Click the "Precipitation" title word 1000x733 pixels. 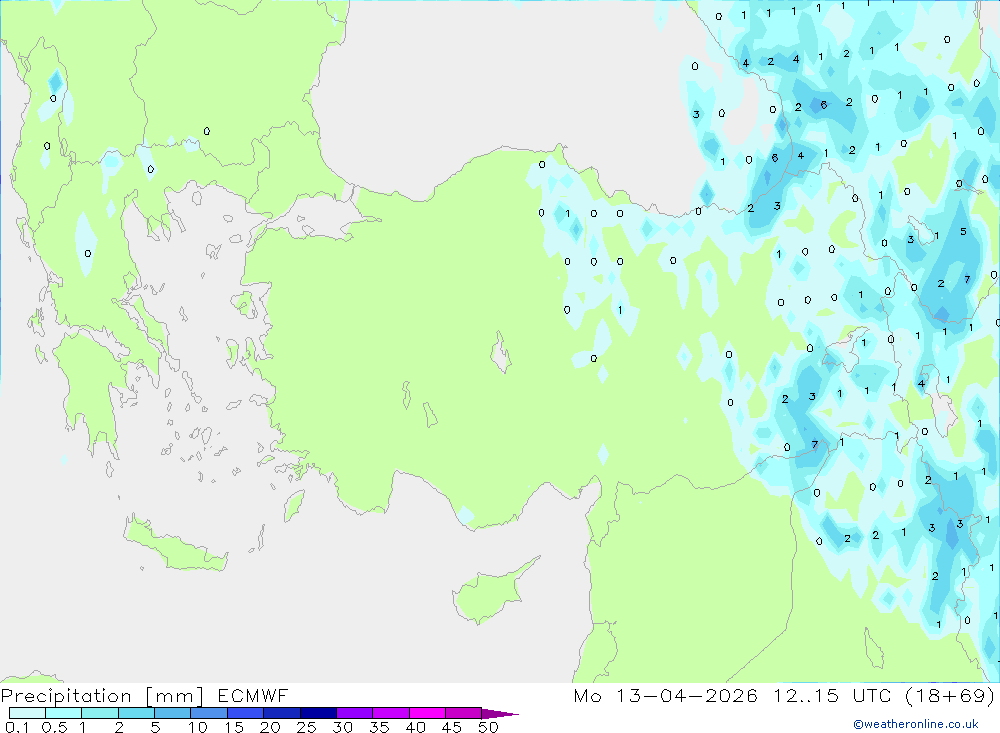66,696
